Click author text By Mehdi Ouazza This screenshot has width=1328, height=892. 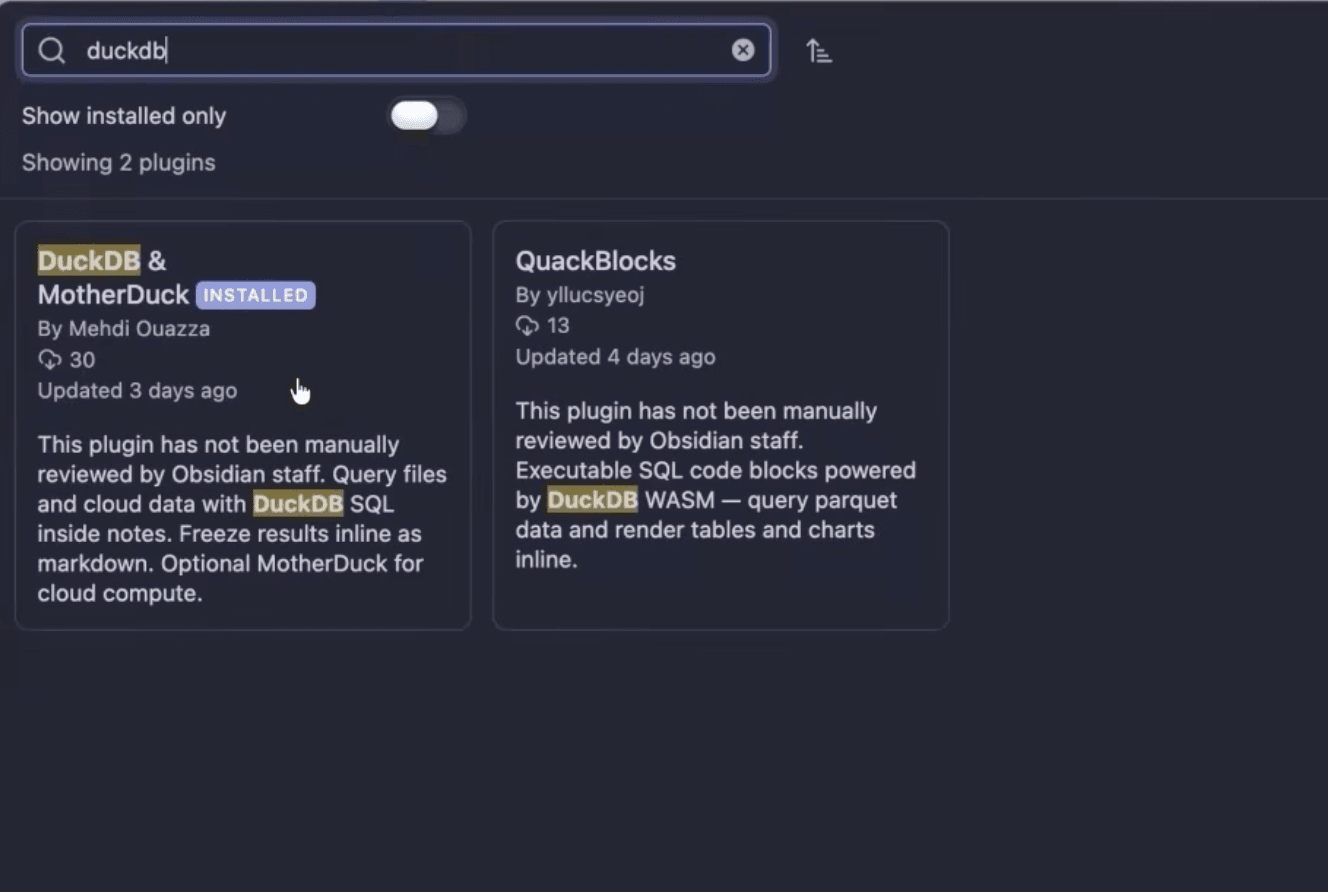click(x=124, y=328)
